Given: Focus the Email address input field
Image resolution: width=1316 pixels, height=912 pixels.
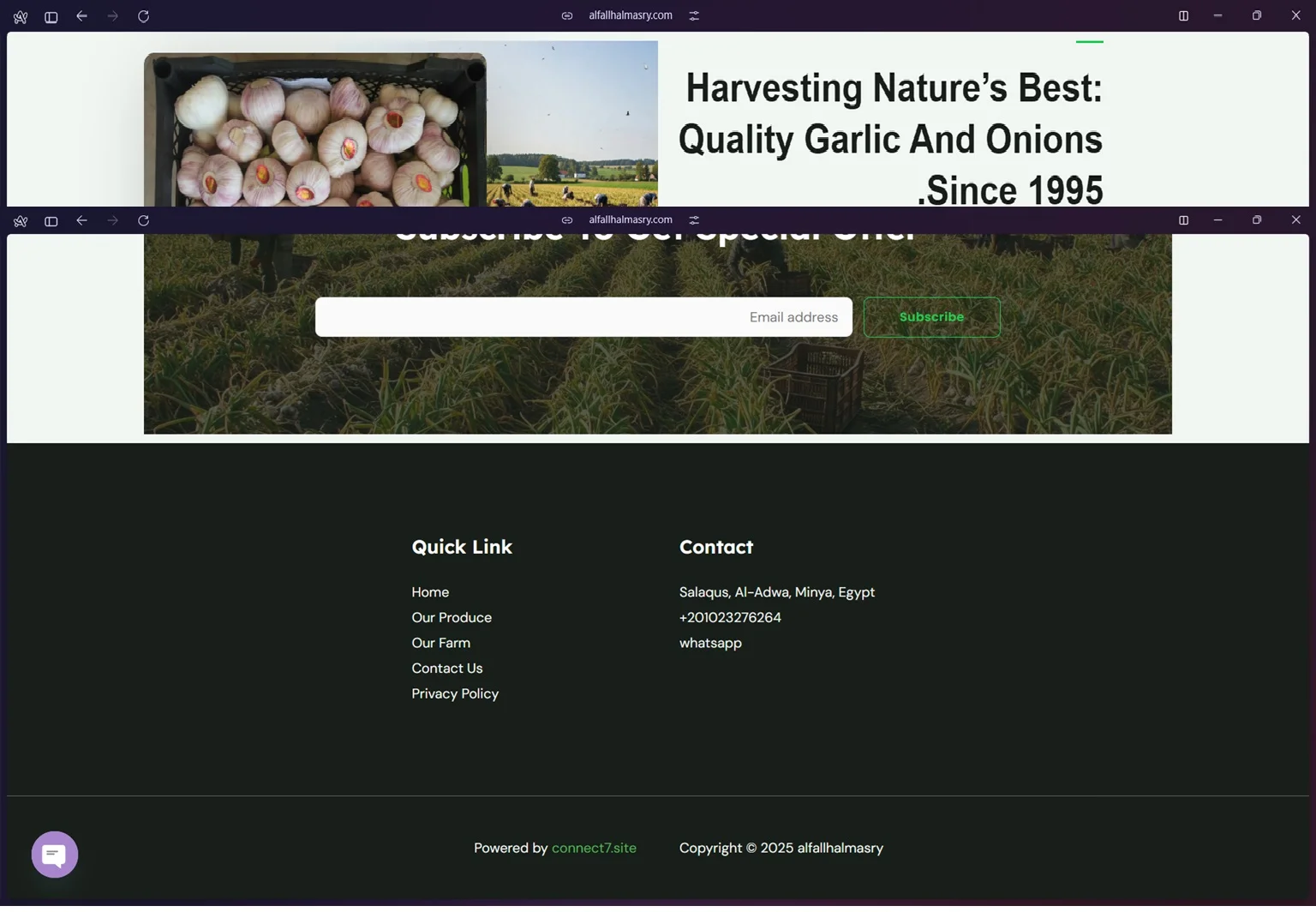Looking at the screenshot, I should (583, 317).
